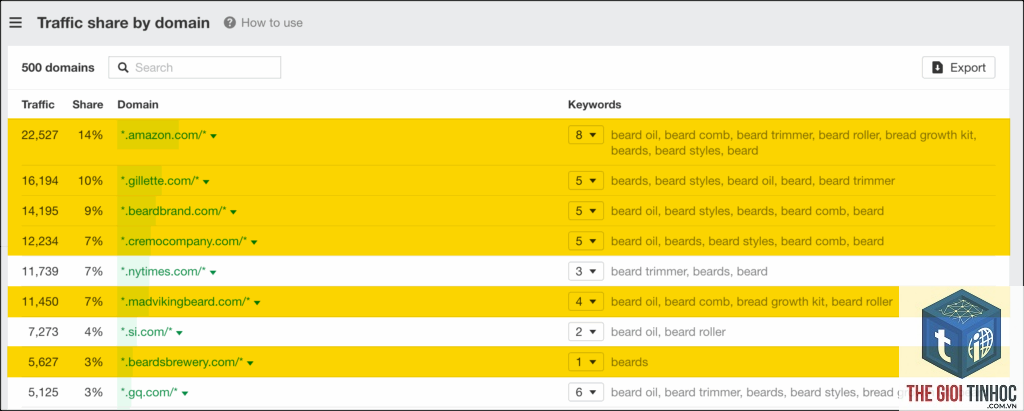Select the traffic value 5,125

[x=43, y=392]
